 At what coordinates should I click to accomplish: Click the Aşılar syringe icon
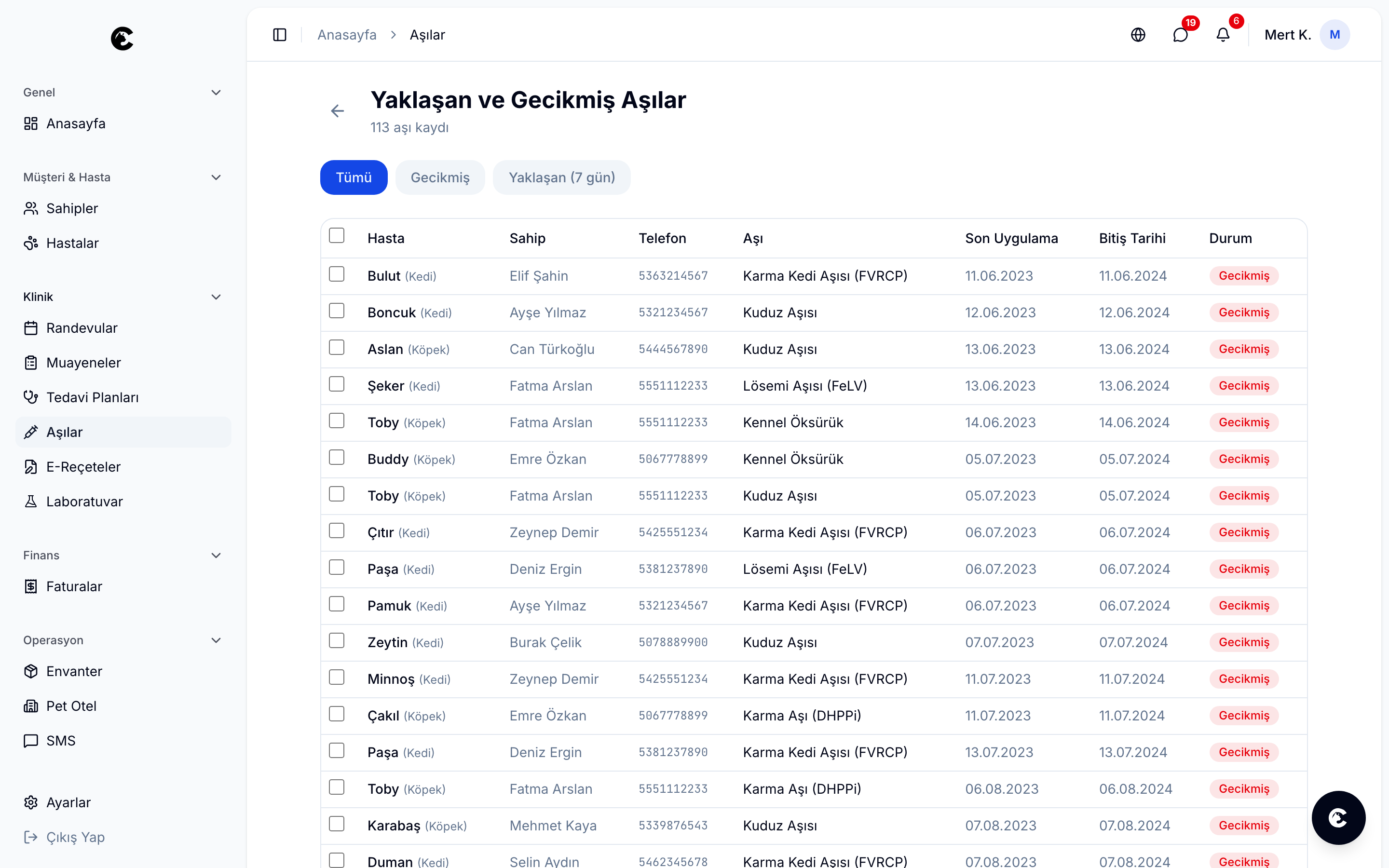[31, 432]
